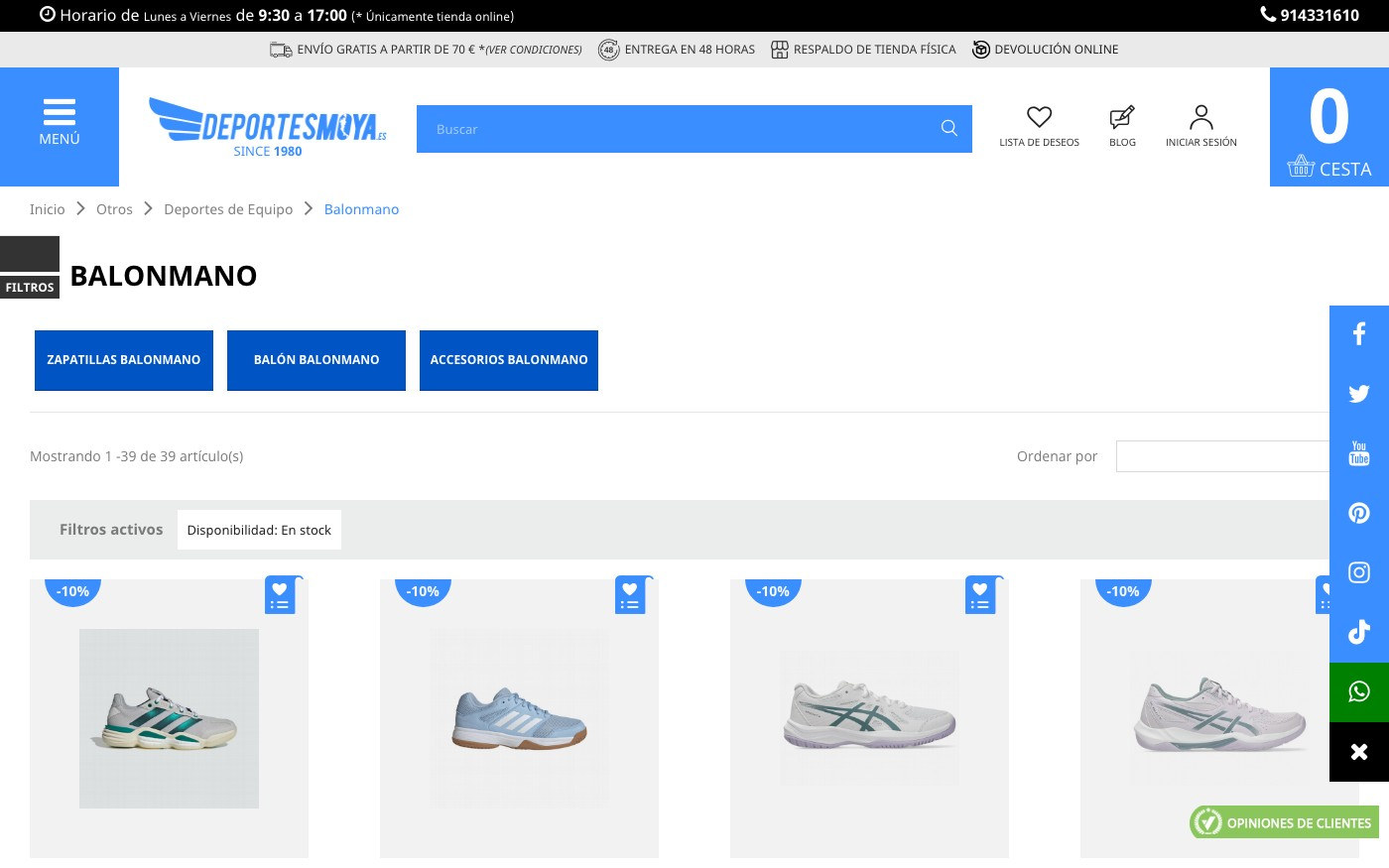Screen dimensions: 1389x868
Task: Open the Twitter sidebar icon
Action: [x=1359, y=394]
